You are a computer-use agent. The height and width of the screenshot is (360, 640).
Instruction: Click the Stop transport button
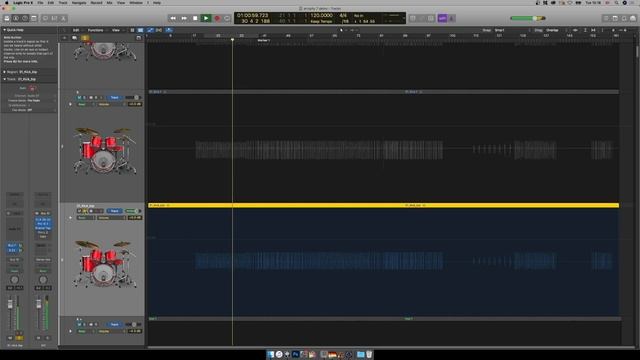[x=195, y=18]
